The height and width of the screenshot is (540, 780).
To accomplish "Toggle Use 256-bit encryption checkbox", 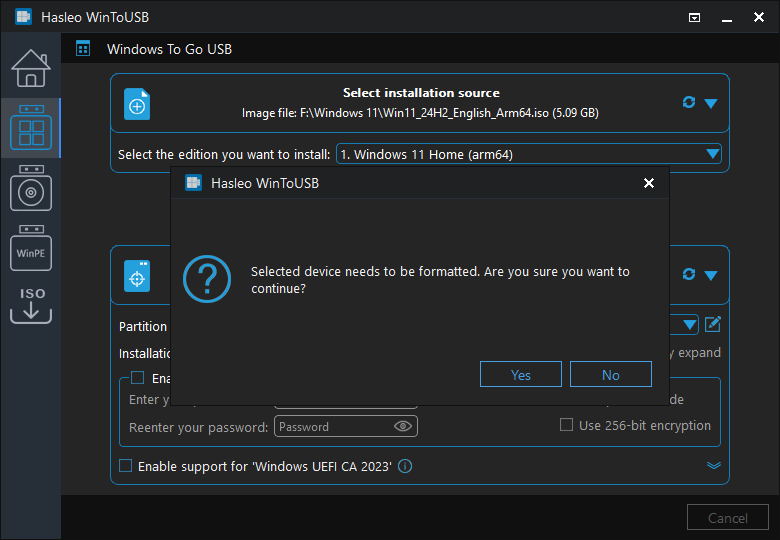I will [567, 425].
